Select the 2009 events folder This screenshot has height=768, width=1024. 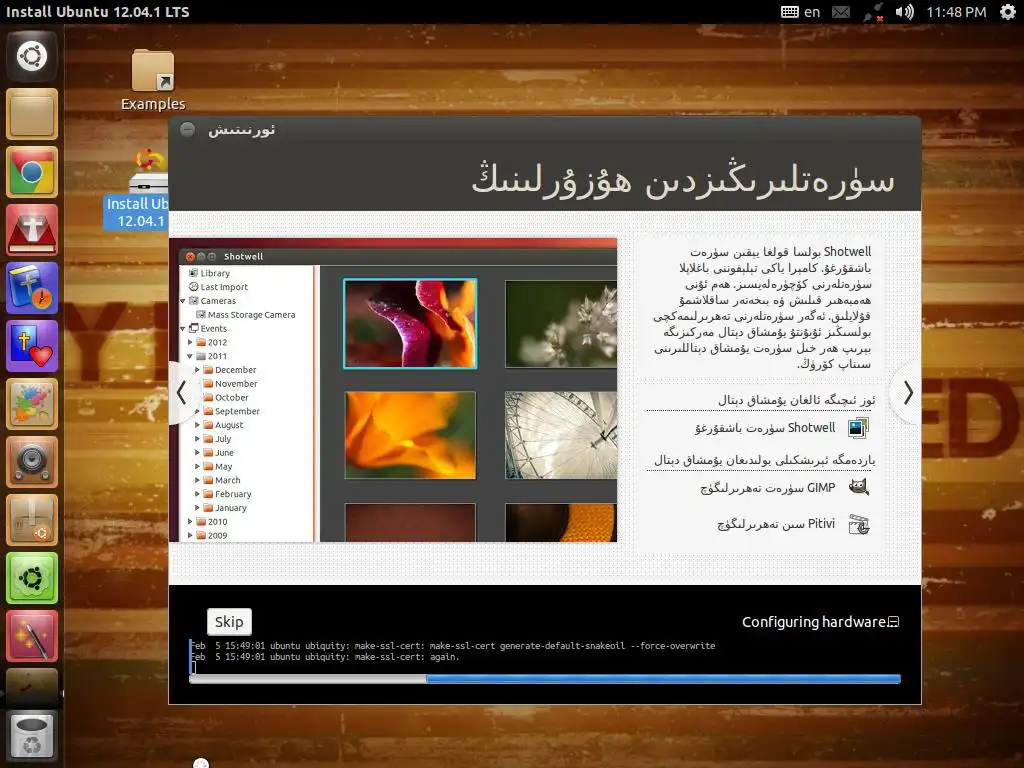point(212,536)
